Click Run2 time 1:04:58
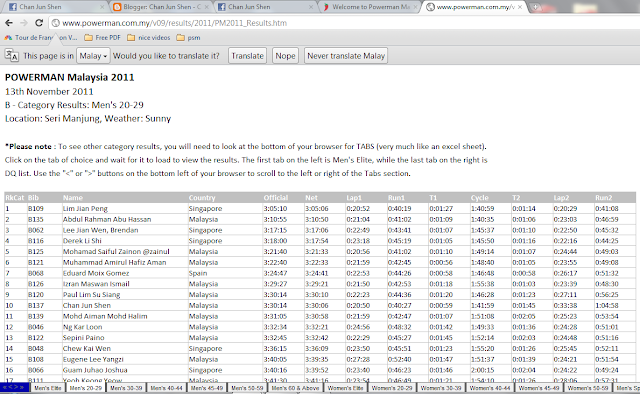This screenshot has width=640, height=394. 607,305
